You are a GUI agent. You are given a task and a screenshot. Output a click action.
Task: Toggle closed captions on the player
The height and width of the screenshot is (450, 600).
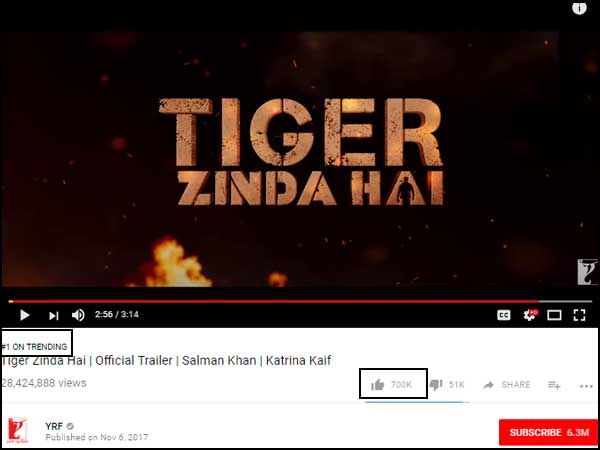pos(504,315)
